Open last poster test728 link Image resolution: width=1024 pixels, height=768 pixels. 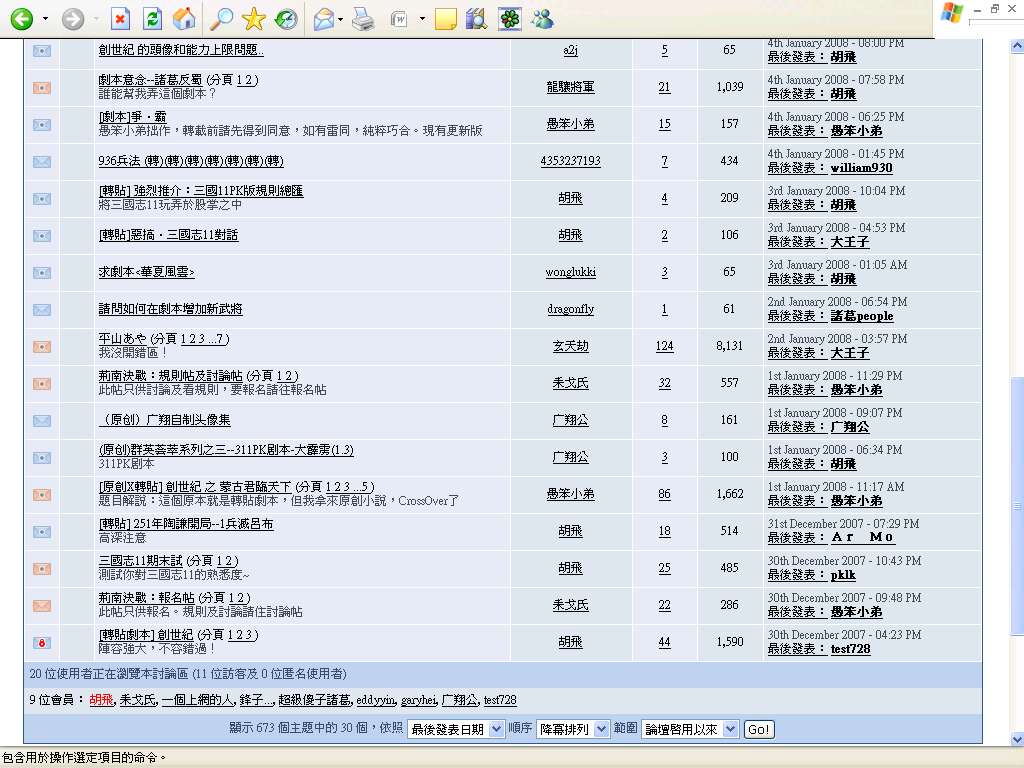[850, 649]
